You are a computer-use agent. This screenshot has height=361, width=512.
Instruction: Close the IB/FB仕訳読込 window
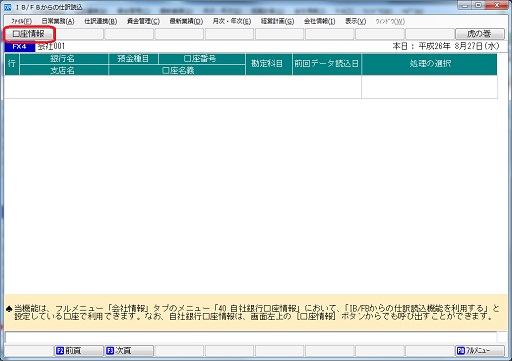click(x=497, y=5)
